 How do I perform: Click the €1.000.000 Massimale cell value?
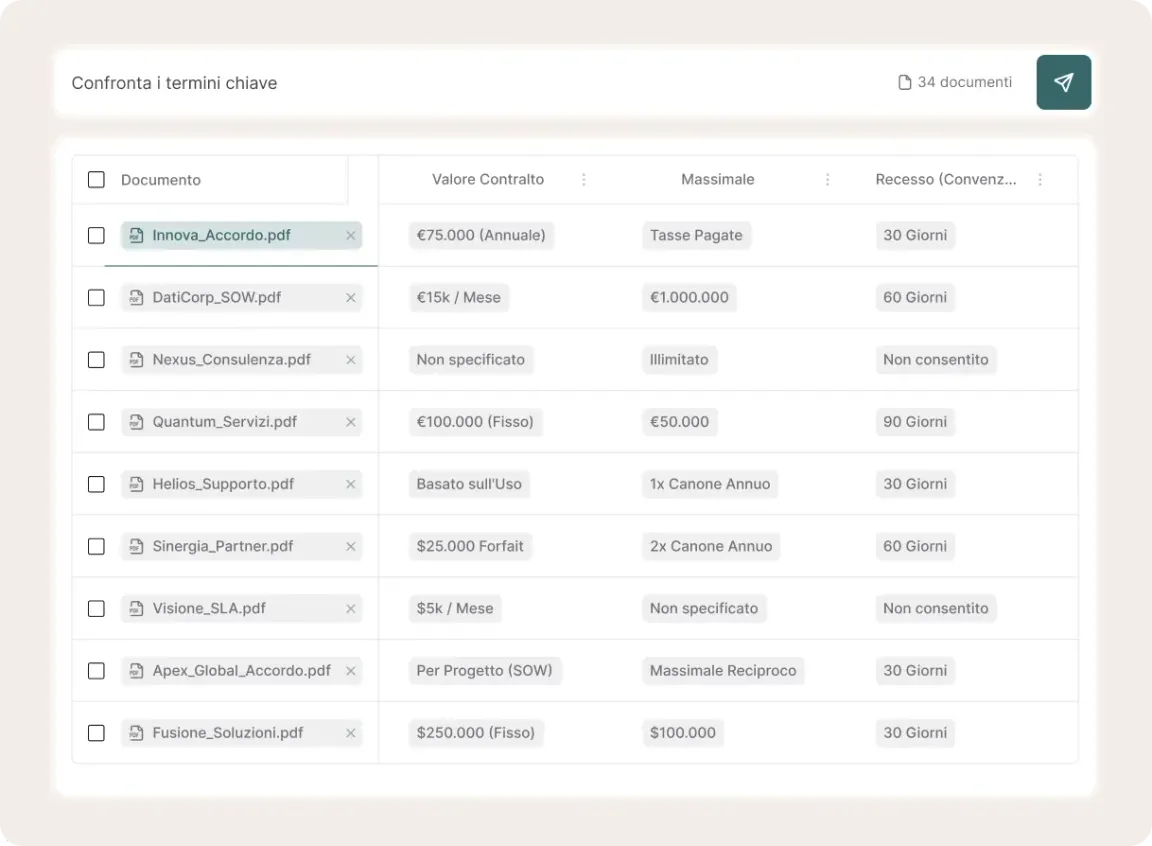689,298
